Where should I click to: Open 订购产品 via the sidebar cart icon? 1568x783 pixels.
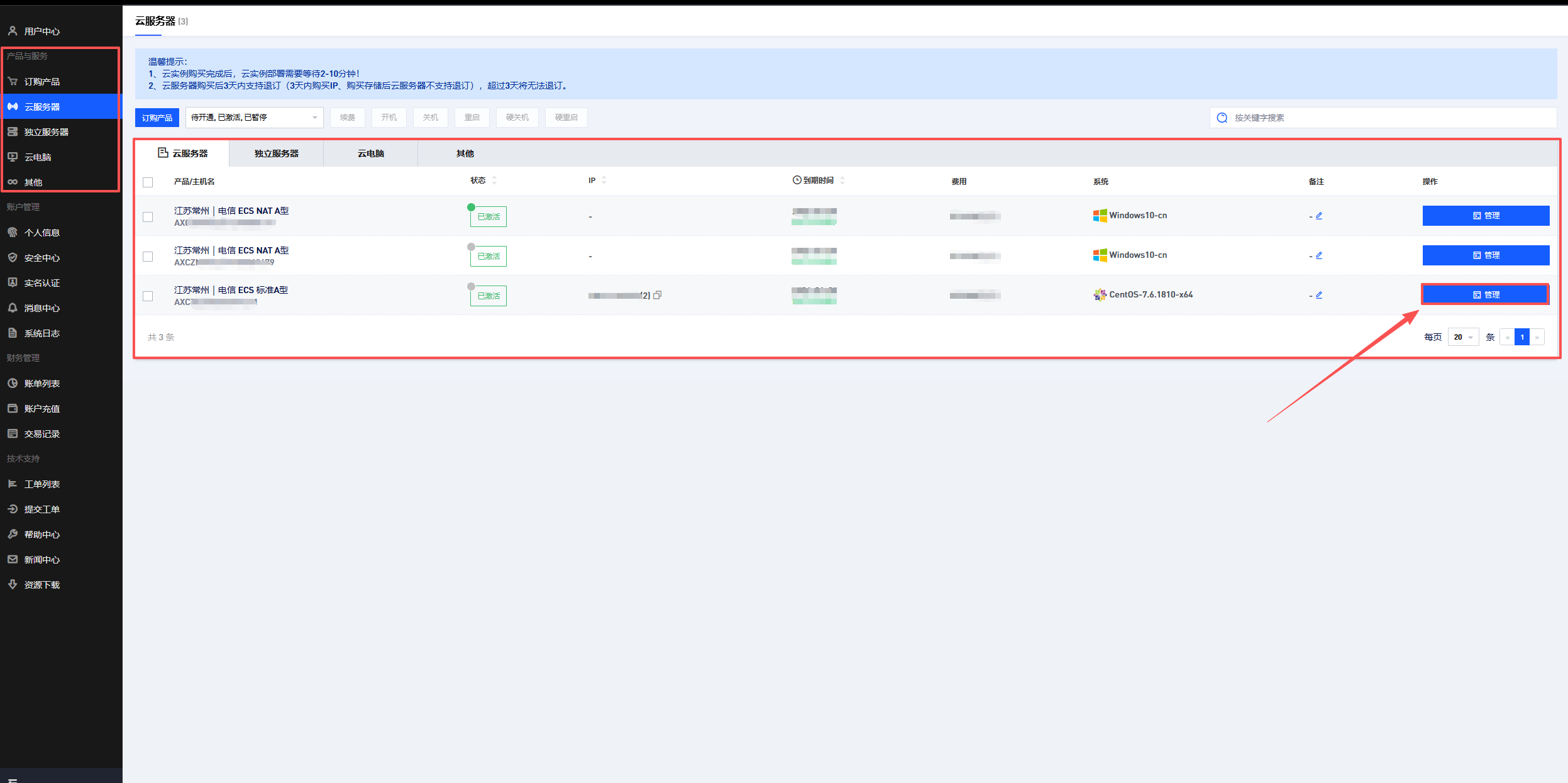coord(13,81)
